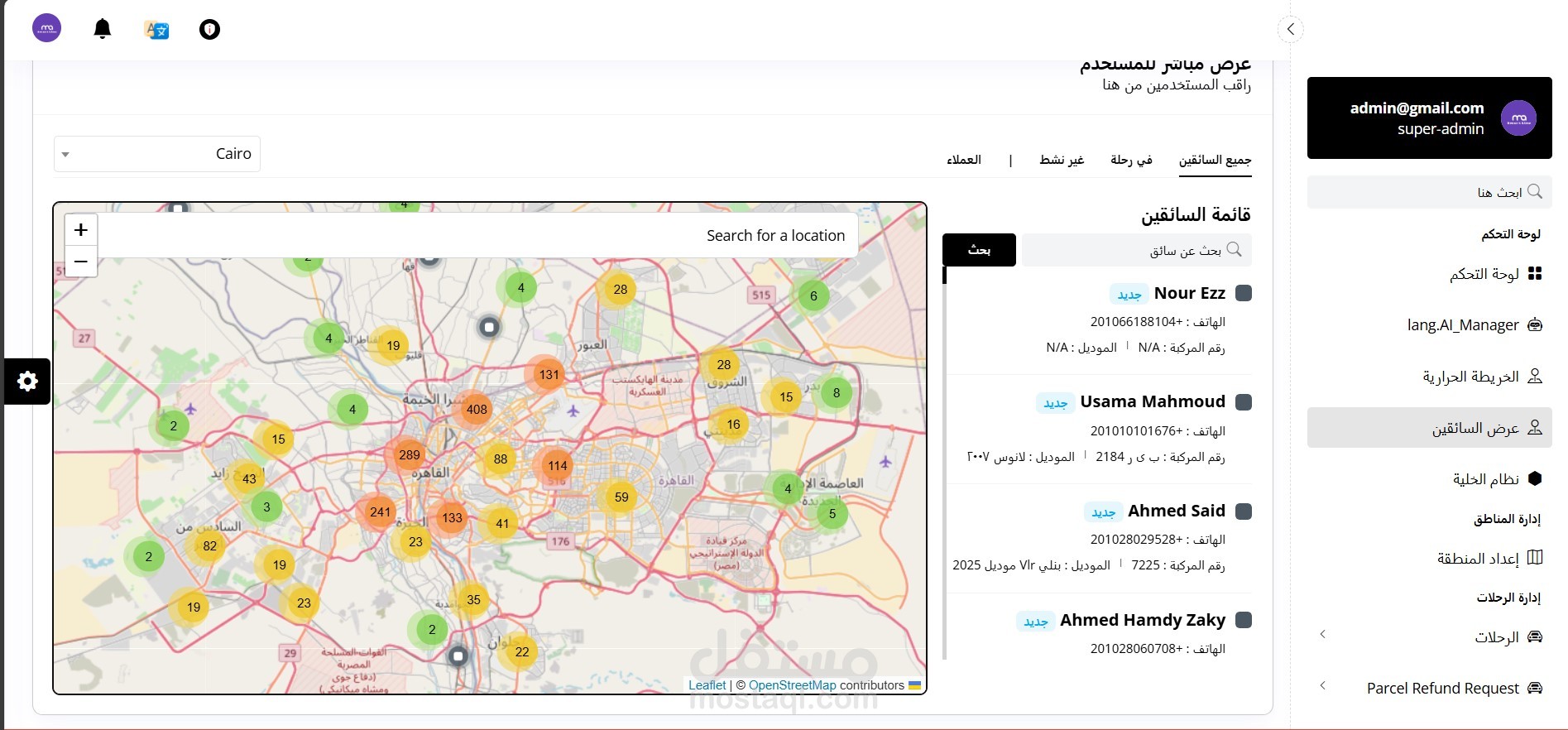Click the 35 cluster marker
The width and height of the screenshot is (1568, 730).
pyautogui.click(x=473, y=600)
